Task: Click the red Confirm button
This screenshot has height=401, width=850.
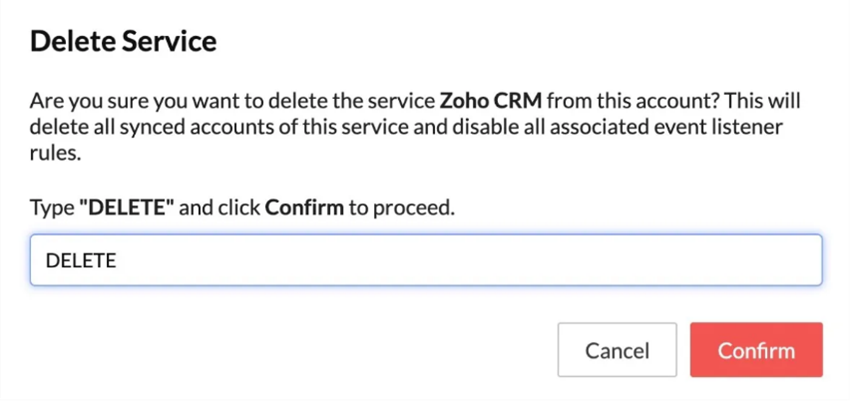Action: (x=756, y=350)
